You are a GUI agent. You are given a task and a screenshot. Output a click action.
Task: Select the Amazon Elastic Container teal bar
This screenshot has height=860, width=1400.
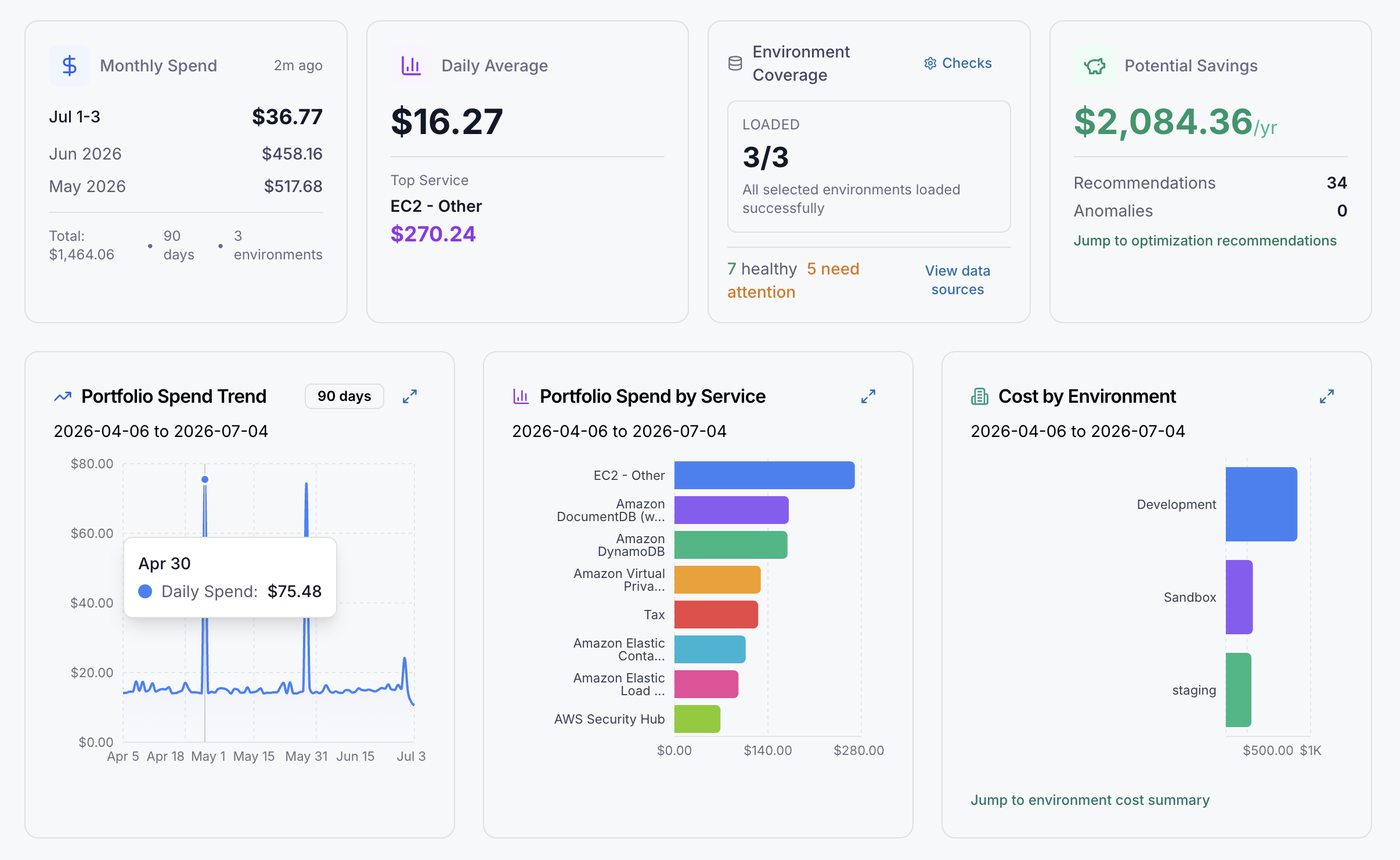tap(710, 649)
